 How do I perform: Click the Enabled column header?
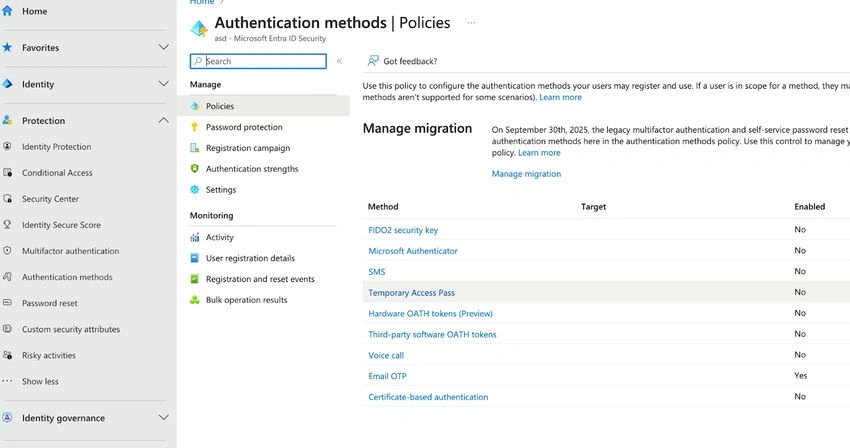810,207
